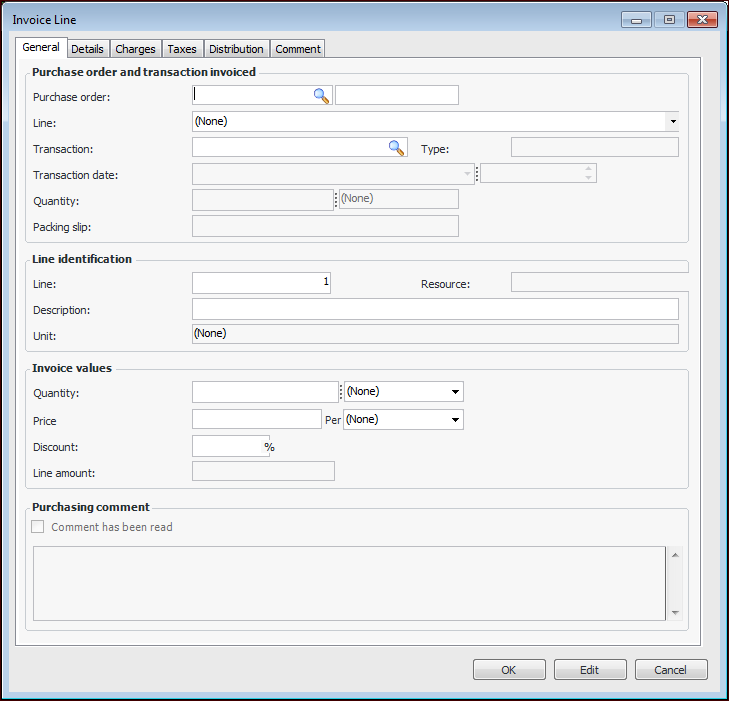The image size is (729, 701).
Task: Go to the Distribution tab
Action: tap(236, 49)
